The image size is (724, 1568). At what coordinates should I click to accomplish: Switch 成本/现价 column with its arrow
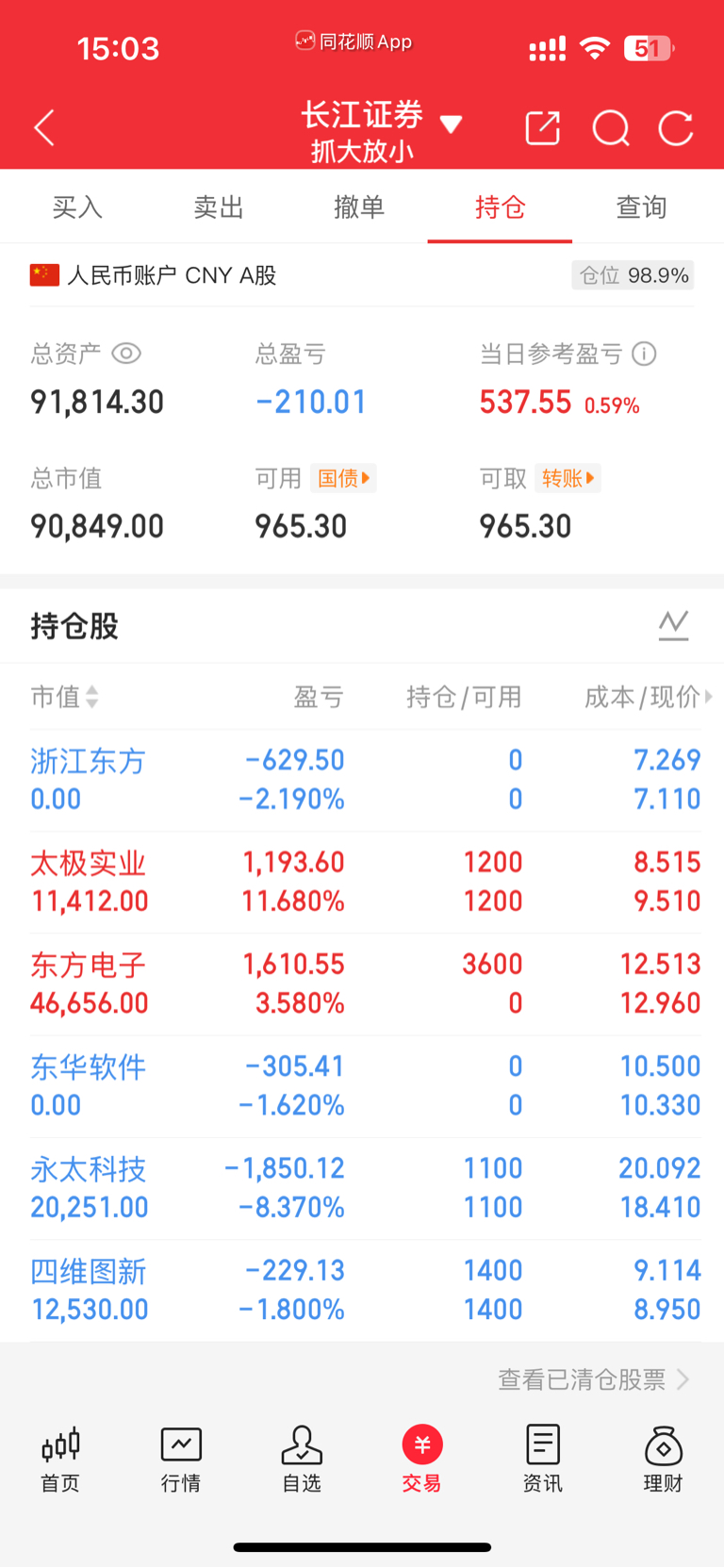point(707,697)
